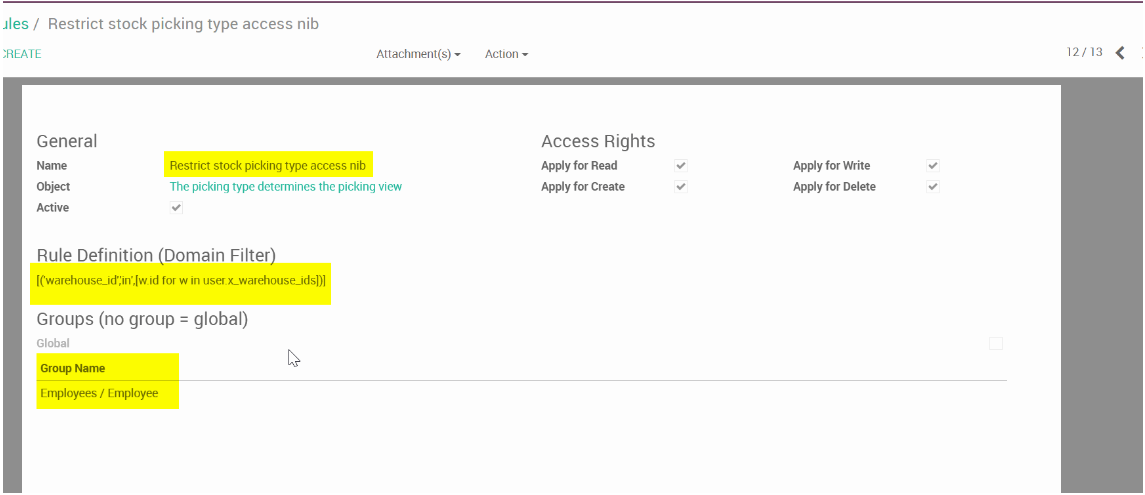The image size is (1145, 495).
Task: Disable Apply for Delete checkbox
Action: pyautogui.click(x=933, y=187)
